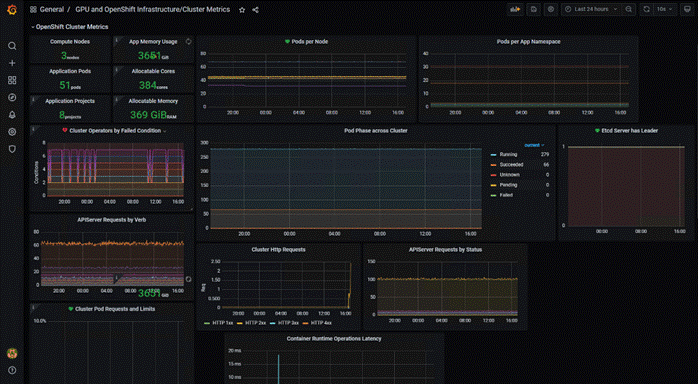Viewport: 698px width, 384px height.
Task: Toggle HTTP 3xx series in legend
Action: click(288, 323)
